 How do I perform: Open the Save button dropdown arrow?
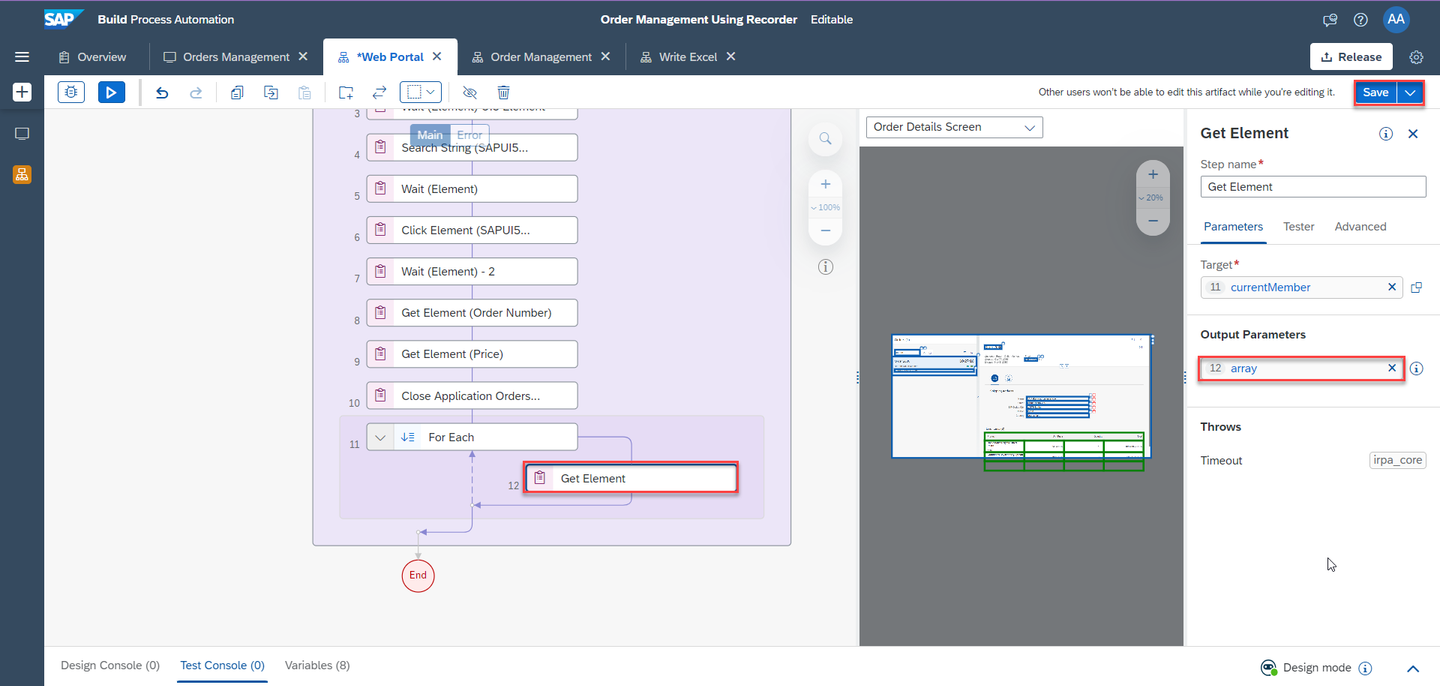1410,92
